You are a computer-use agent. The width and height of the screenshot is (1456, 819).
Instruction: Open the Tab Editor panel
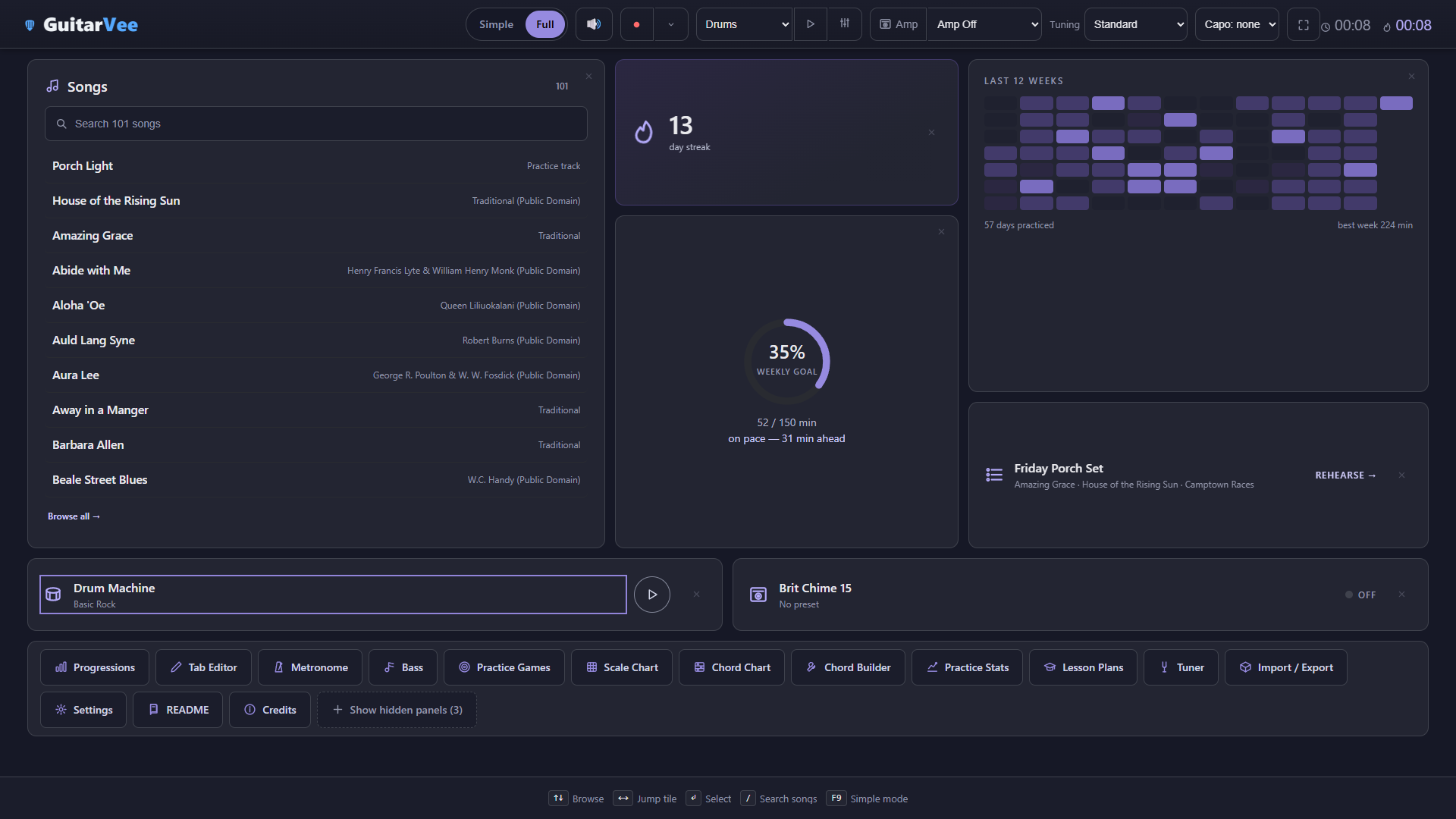(203, 667)
